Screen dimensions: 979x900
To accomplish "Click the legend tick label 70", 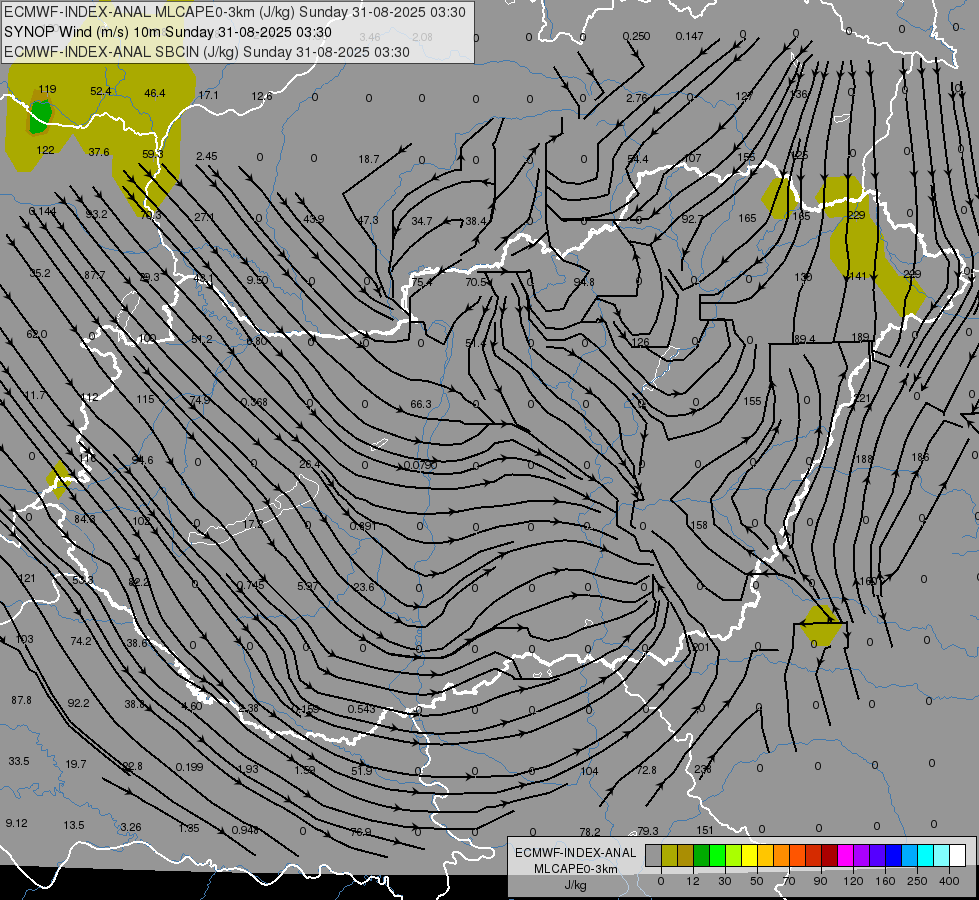I will 789,881.
